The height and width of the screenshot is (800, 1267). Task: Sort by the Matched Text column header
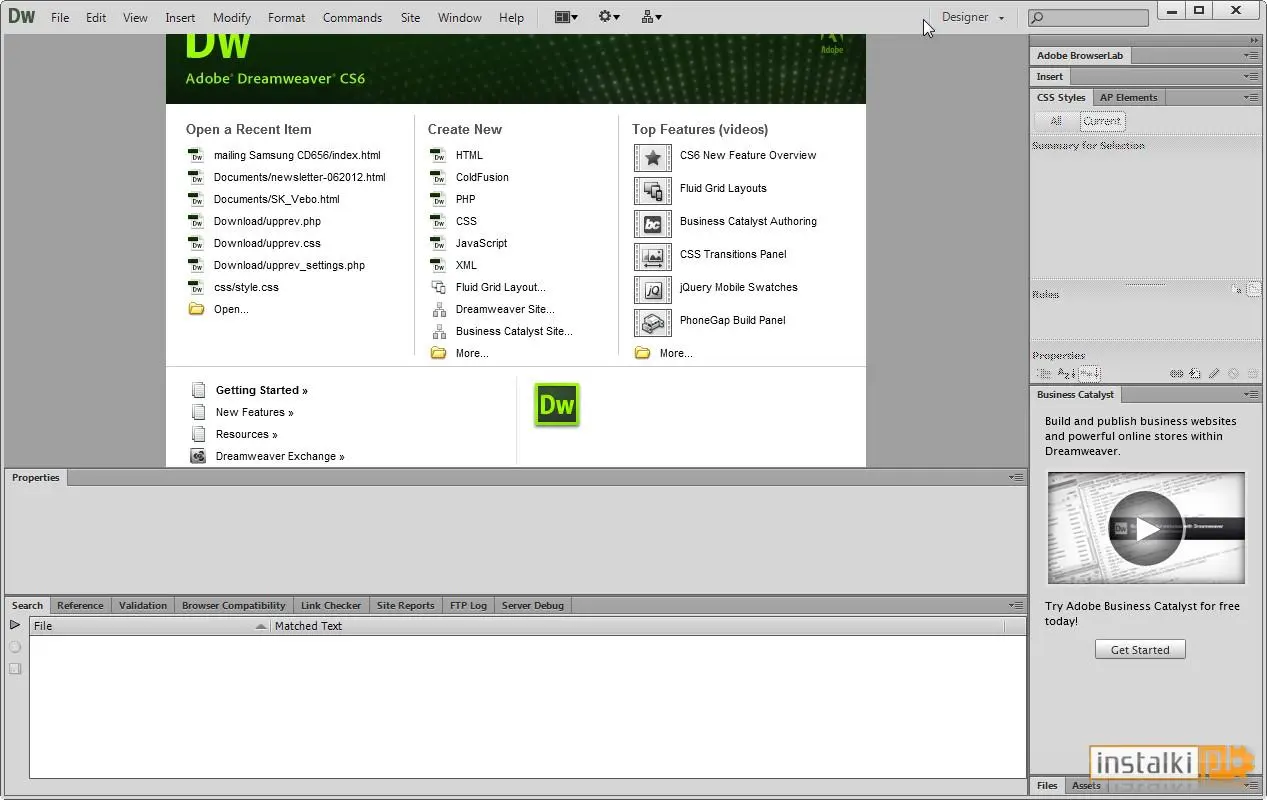pos(637,626)
